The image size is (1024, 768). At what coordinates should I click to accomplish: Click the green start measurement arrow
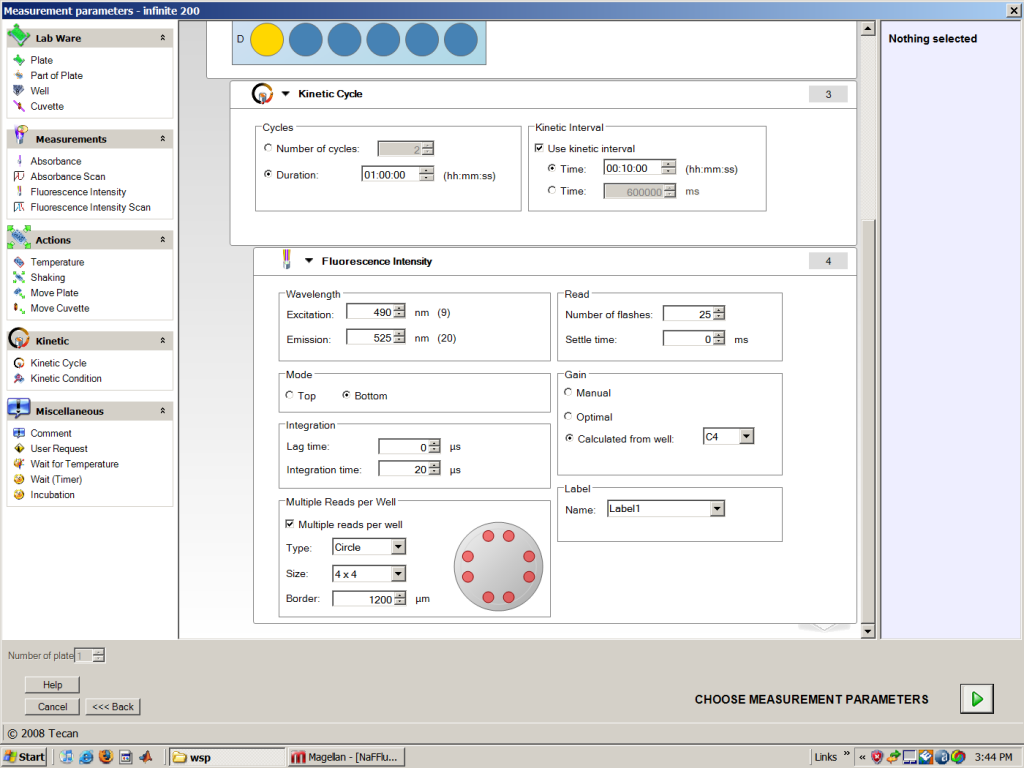[976, 699]
